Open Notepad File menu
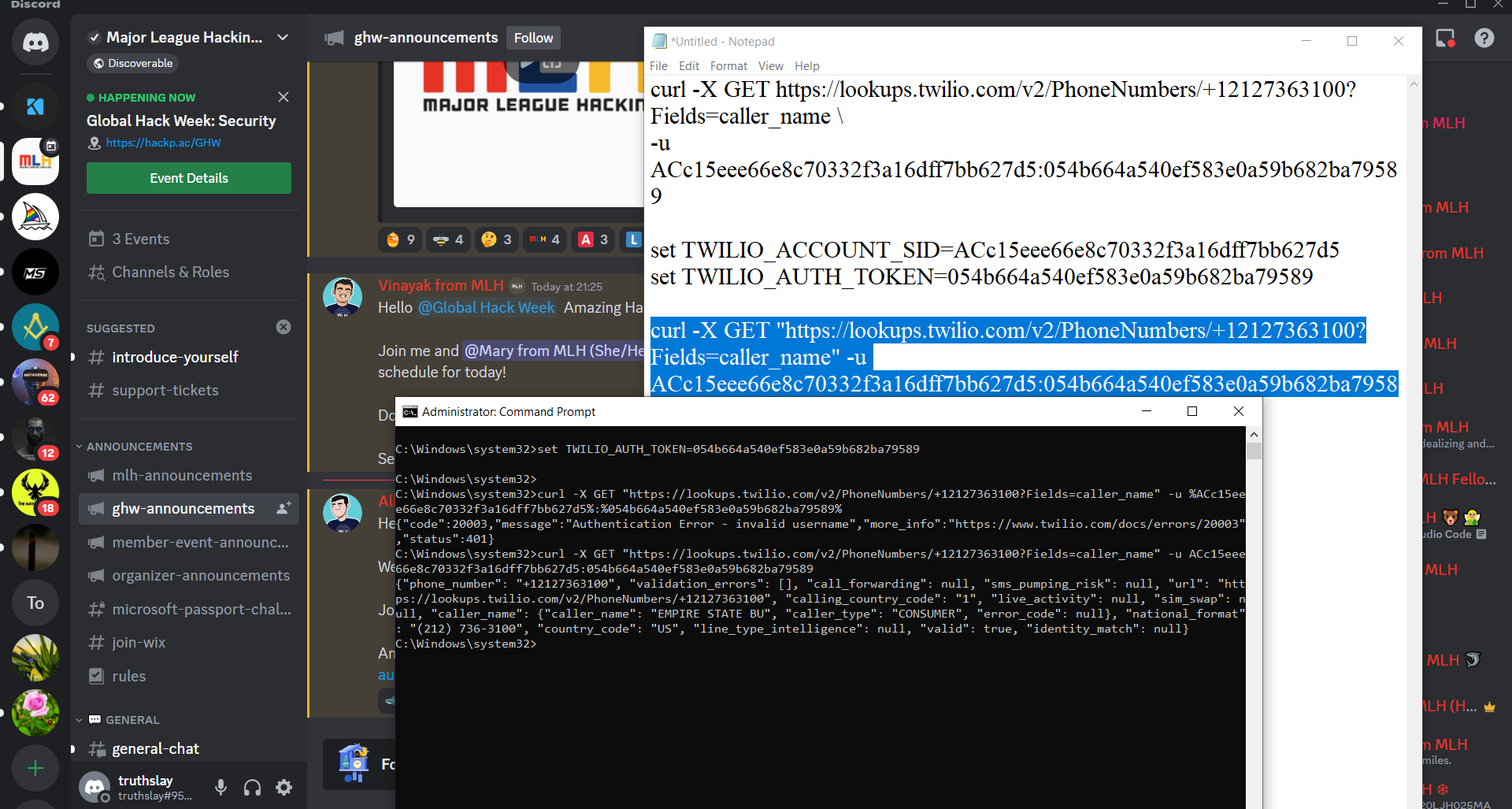The image size is (1512, 809). coord(658,66)
